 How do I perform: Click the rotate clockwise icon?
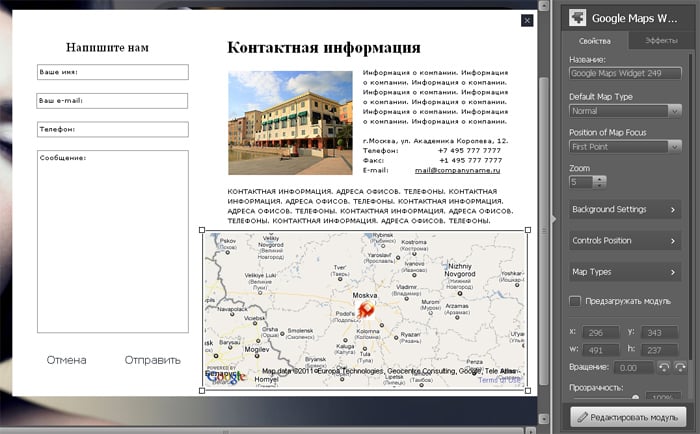point(678,368)
